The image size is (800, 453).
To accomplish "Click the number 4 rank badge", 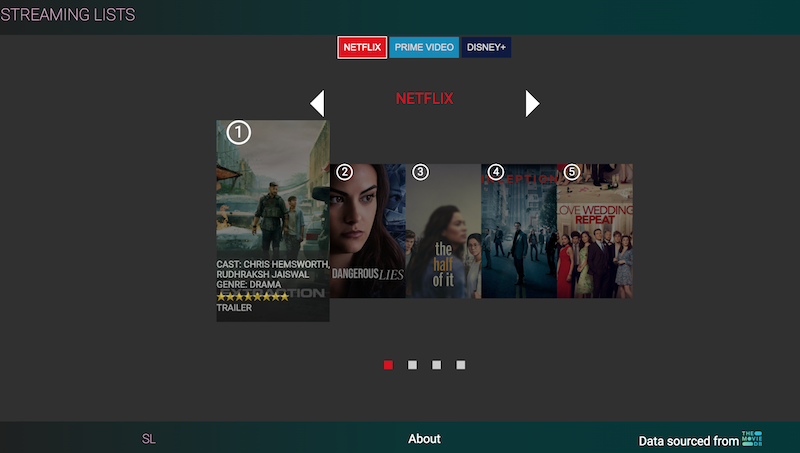I will [x=495, y=172].
